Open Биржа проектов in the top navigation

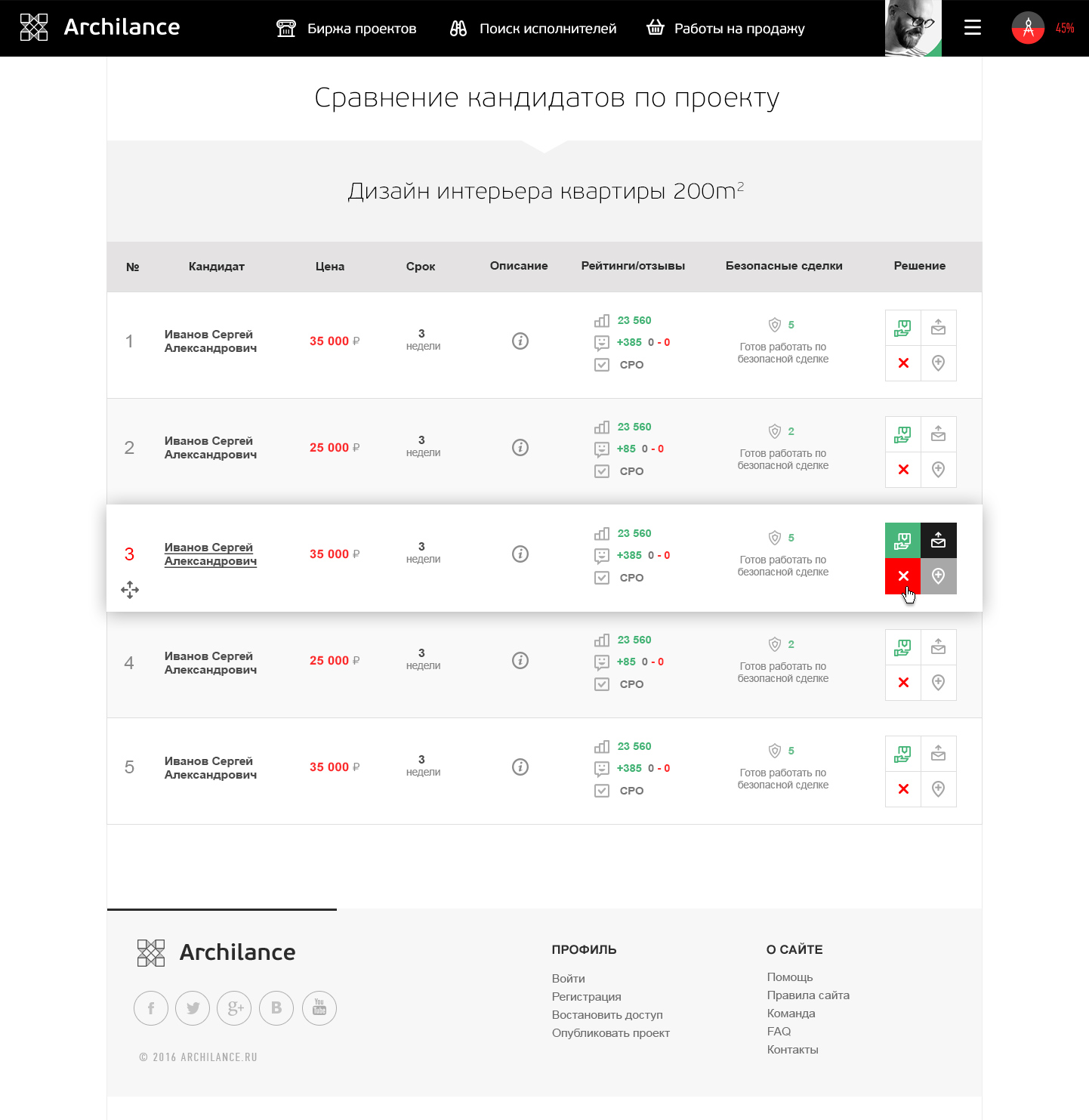(x=347, y=29)
